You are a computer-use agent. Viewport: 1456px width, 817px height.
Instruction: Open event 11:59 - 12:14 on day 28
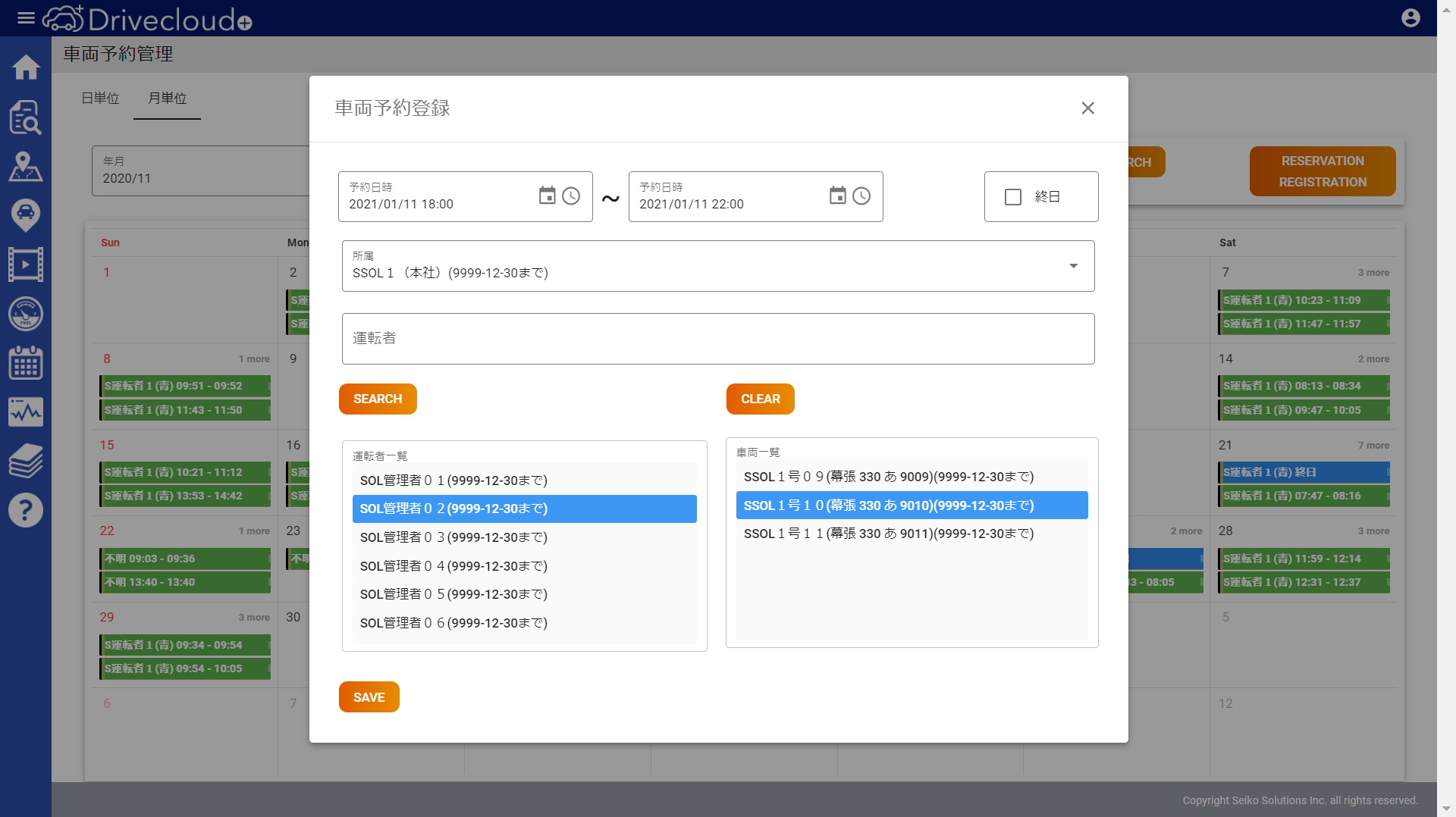1304,559
